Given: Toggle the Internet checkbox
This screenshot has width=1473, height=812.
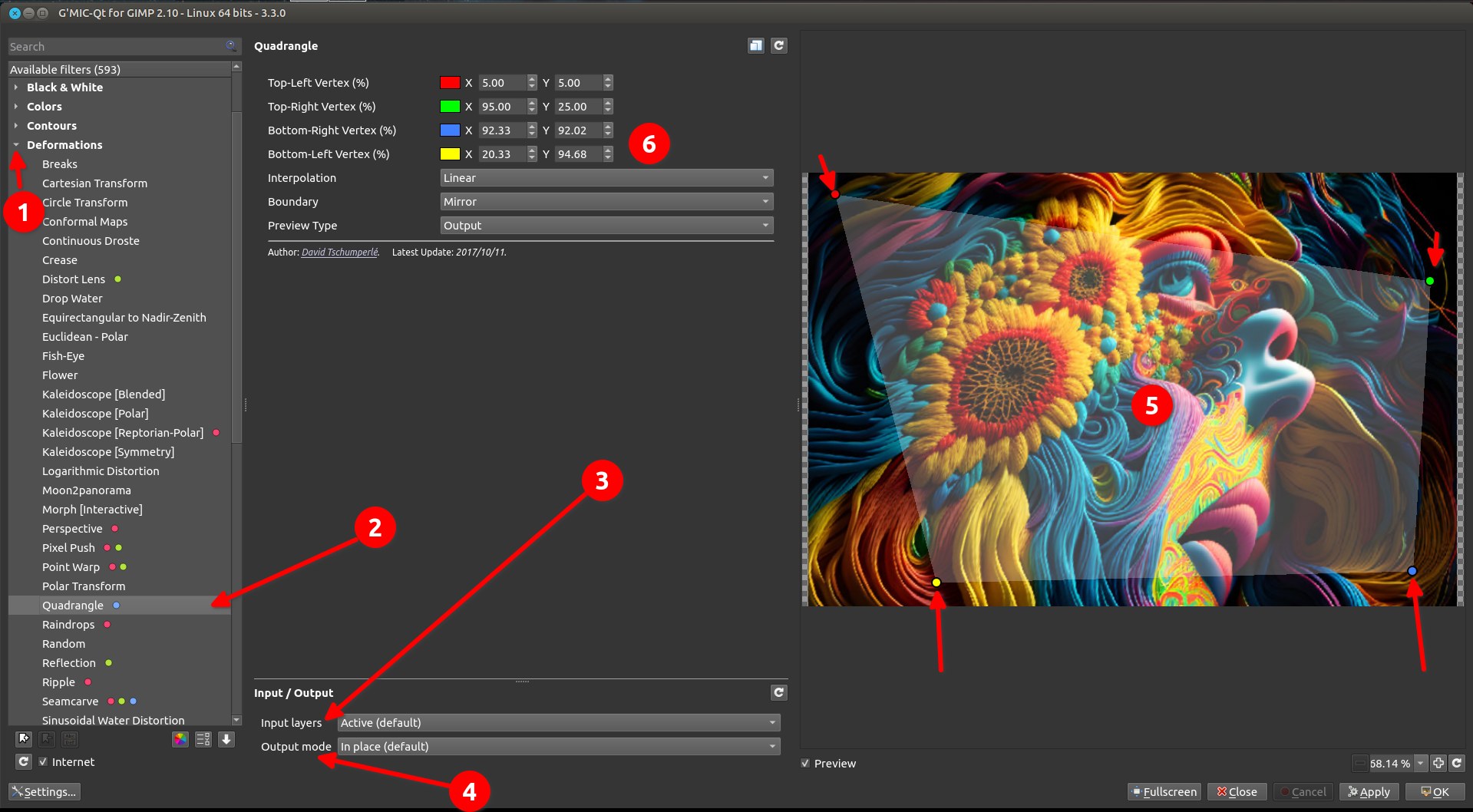Looking at the screenshot, I should point(43,762).
